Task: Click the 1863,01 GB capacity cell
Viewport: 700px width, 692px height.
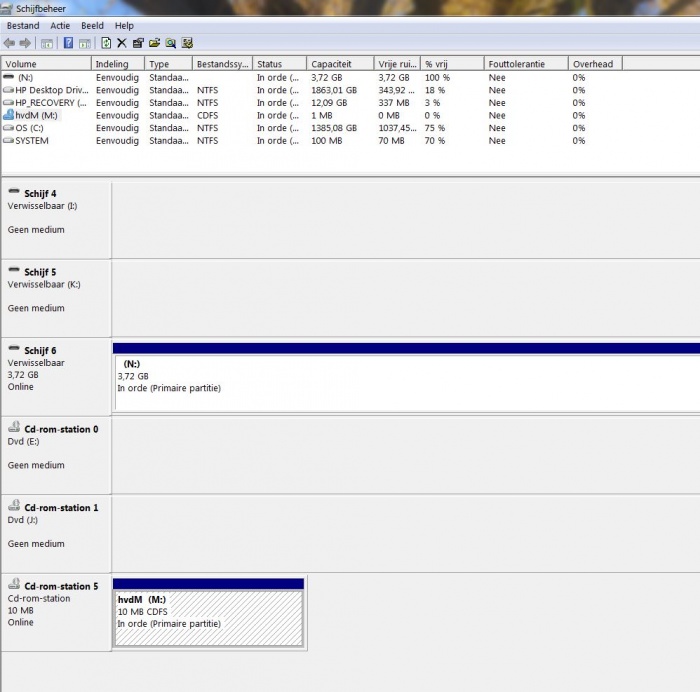Action: [334, 90]
